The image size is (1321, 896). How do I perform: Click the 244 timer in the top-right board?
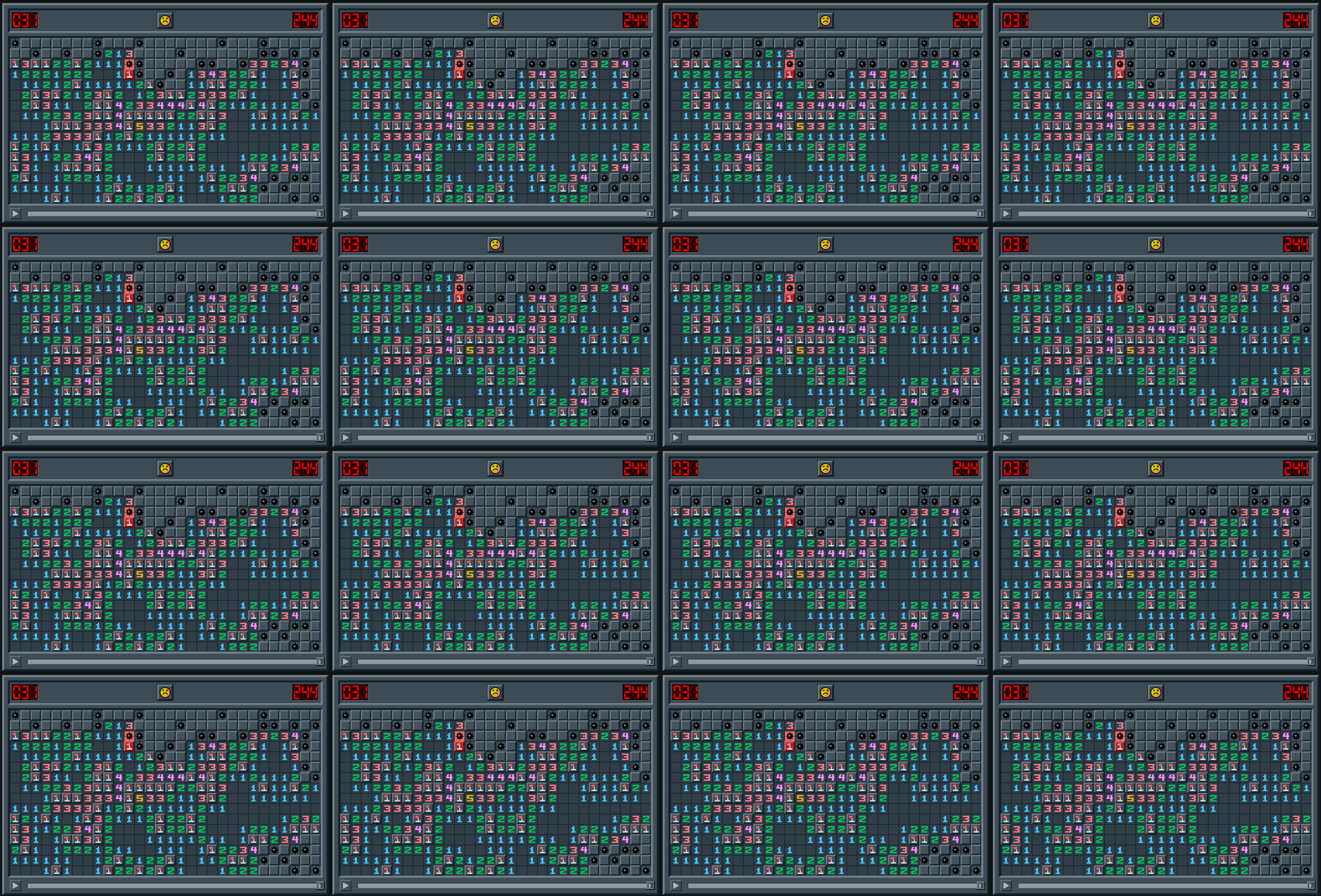point(1296,20)
